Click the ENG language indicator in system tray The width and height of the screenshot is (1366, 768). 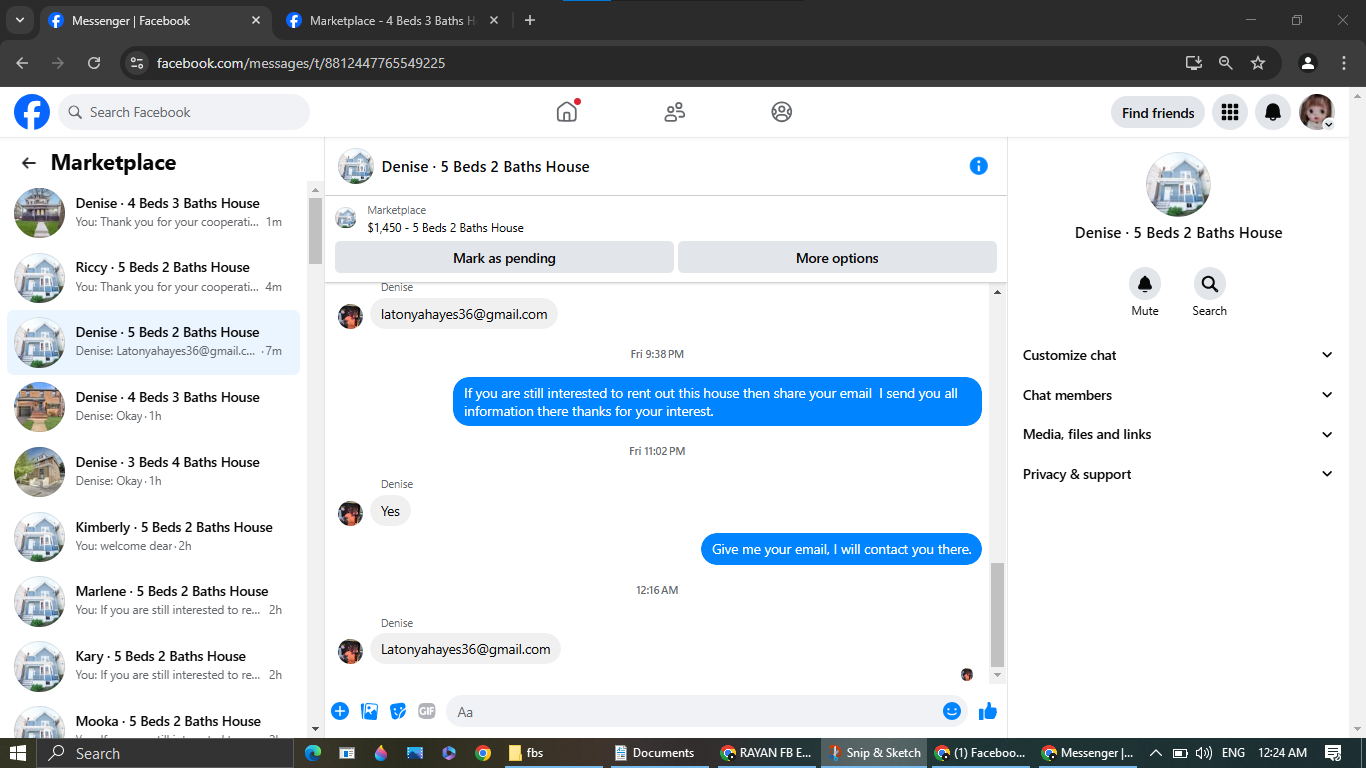(x=1233, y=753)
